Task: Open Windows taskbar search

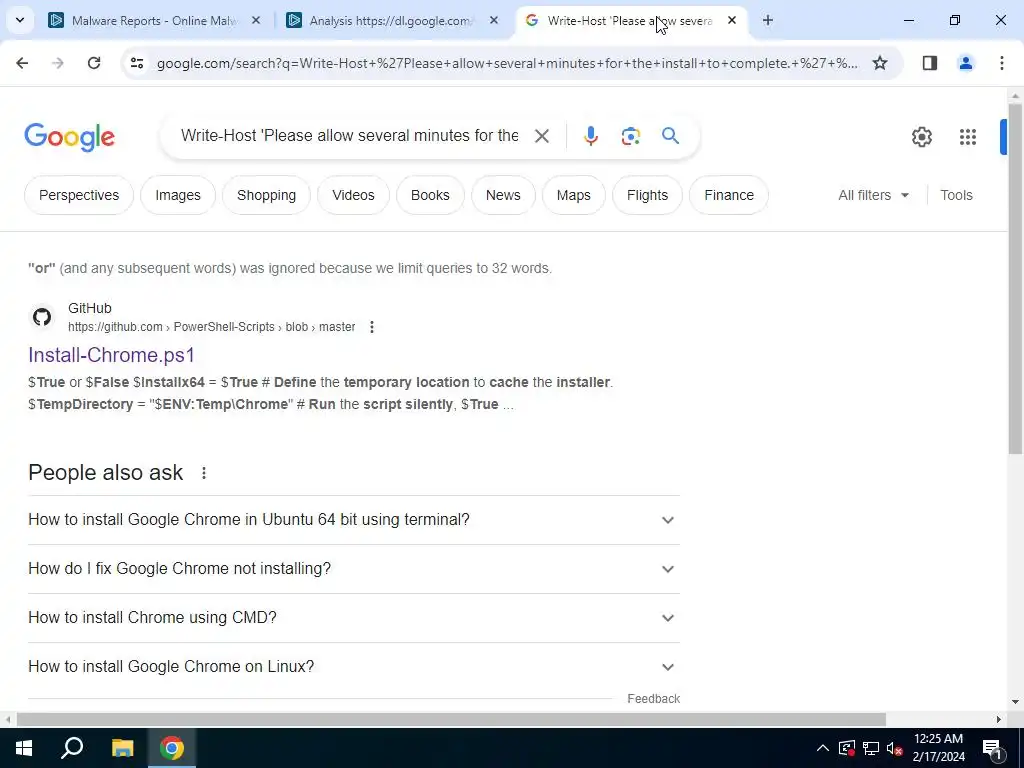Action: pos(72,748)
